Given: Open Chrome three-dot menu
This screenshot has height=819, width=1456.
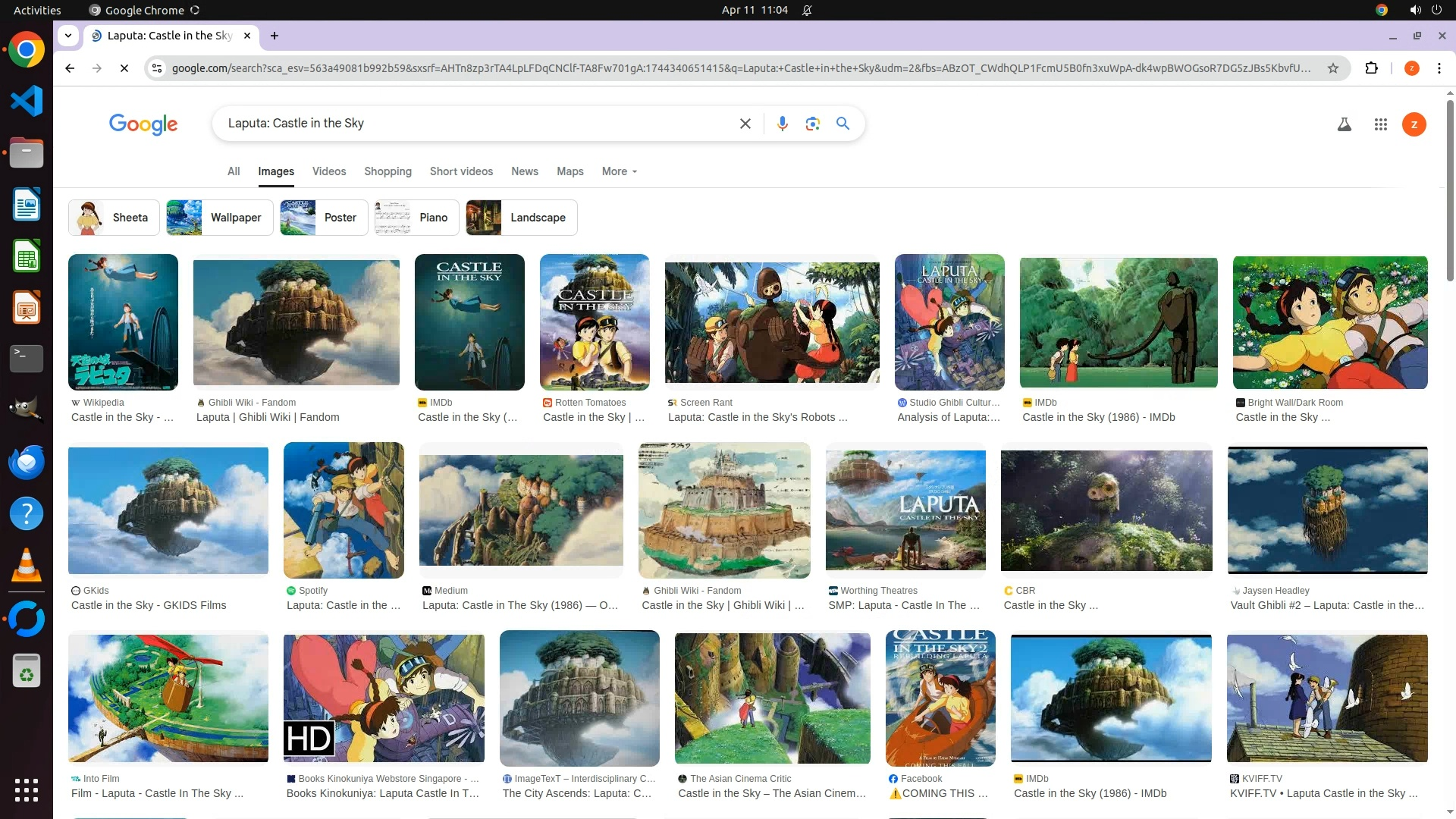Looking at the screenshot, I should (1439, 68).
